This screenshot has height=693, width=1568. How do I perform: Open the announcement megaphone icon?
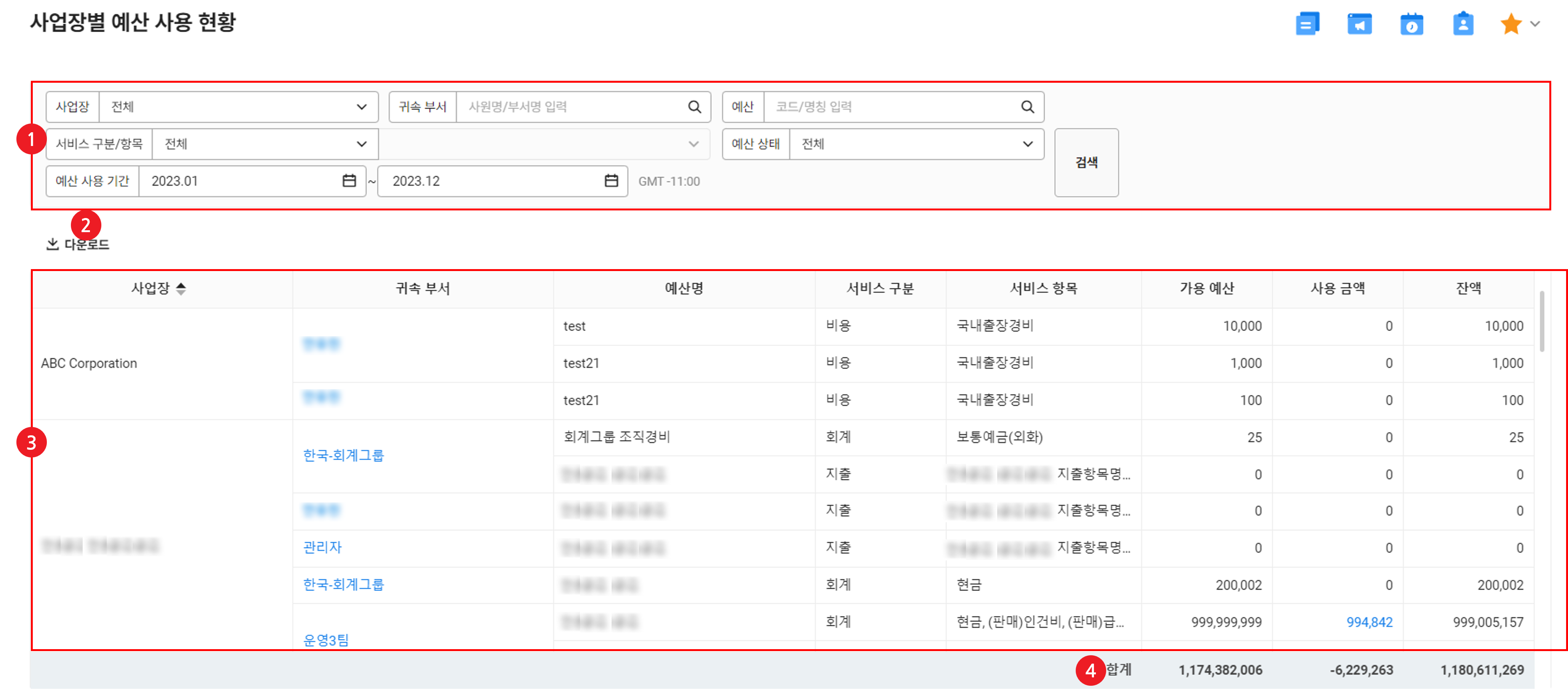(1359, 24)
